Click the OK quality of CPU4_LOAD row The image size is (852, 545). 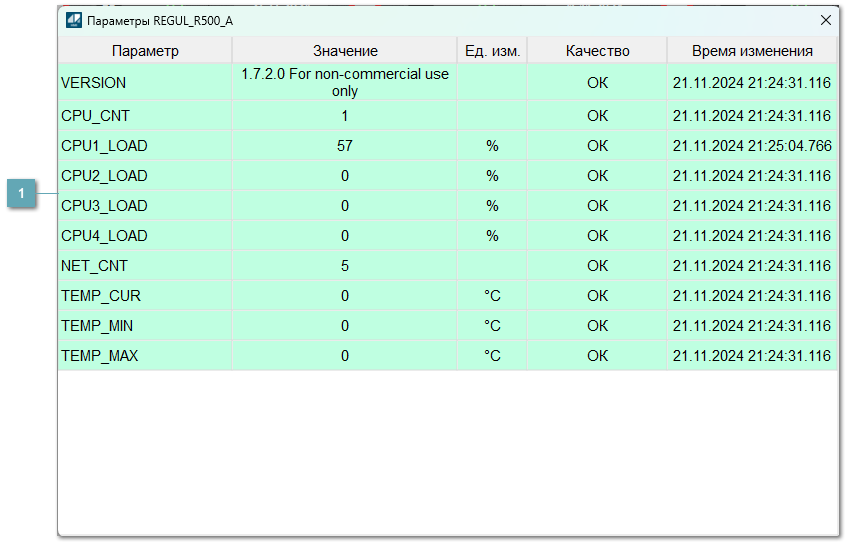[597, 235]
